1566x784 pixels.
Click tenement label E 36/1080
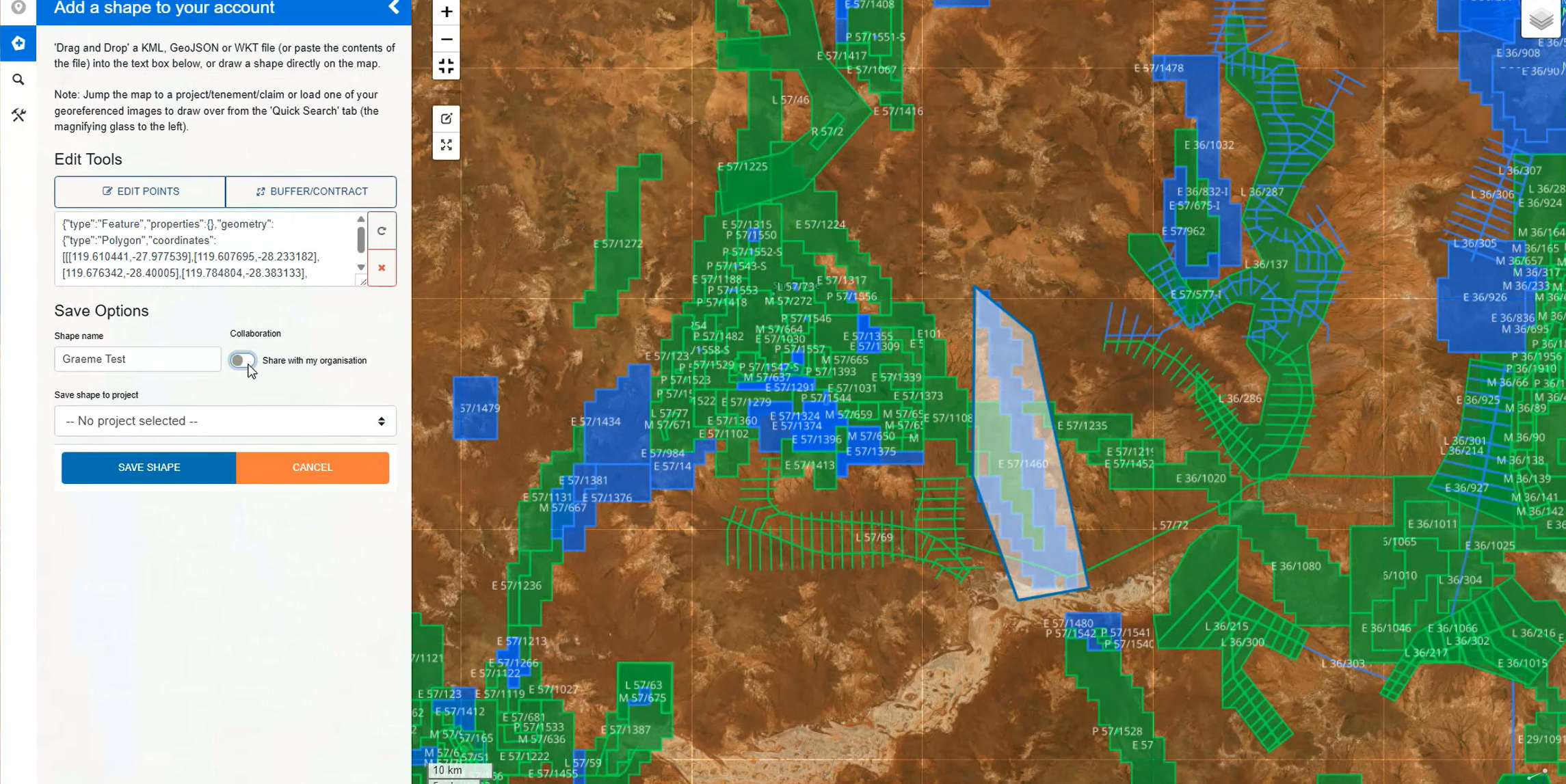pos(1295,567)
